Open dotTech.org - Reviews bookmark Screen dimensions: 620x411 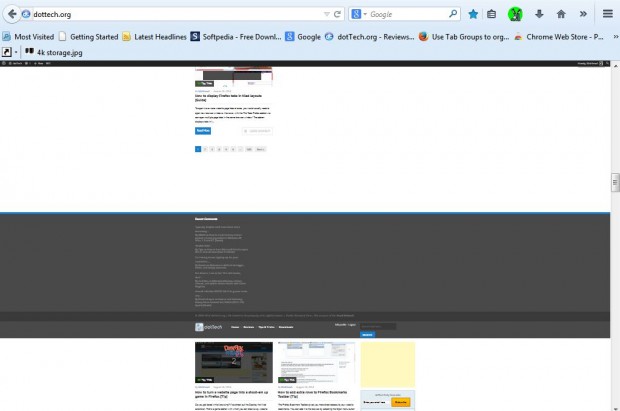pyautogui.click(x=370, y=37)
